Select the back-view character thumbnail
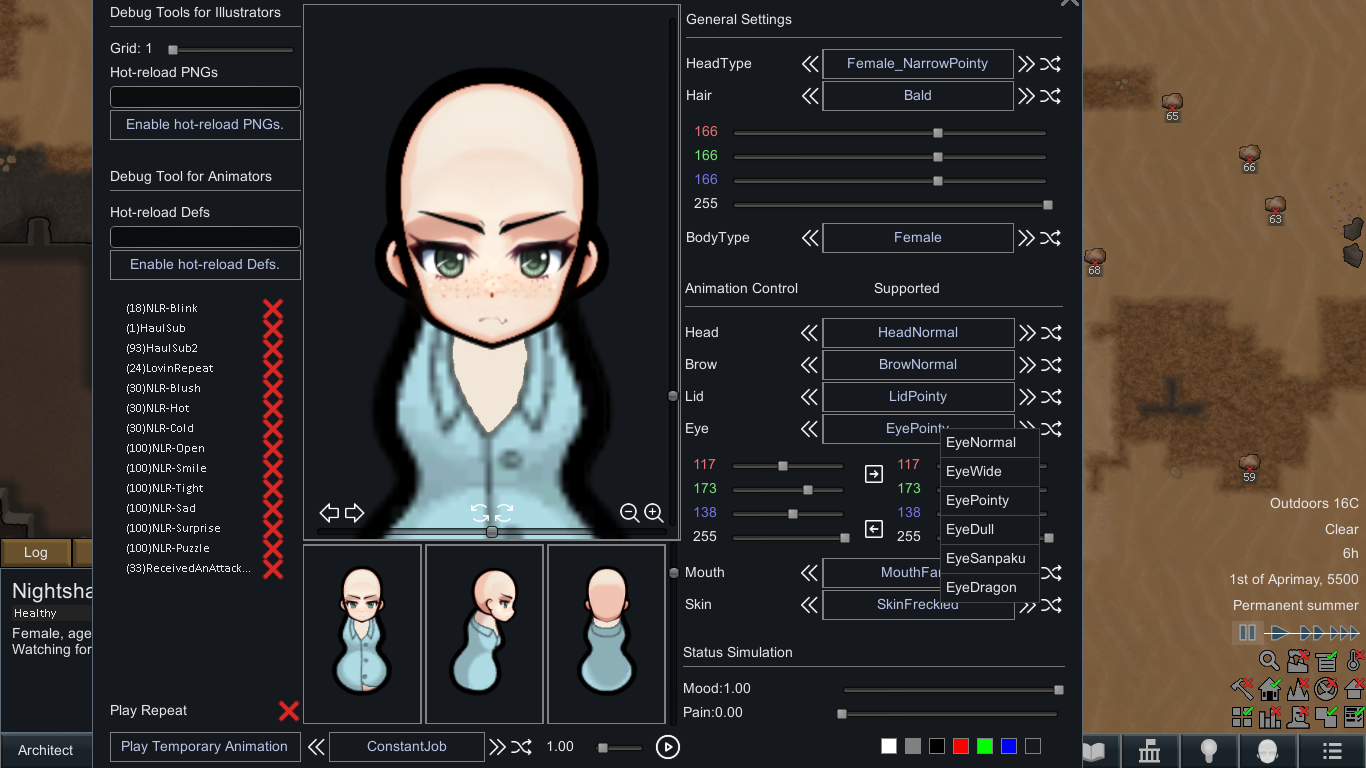Screen dimensions: 1366x768 607,634
